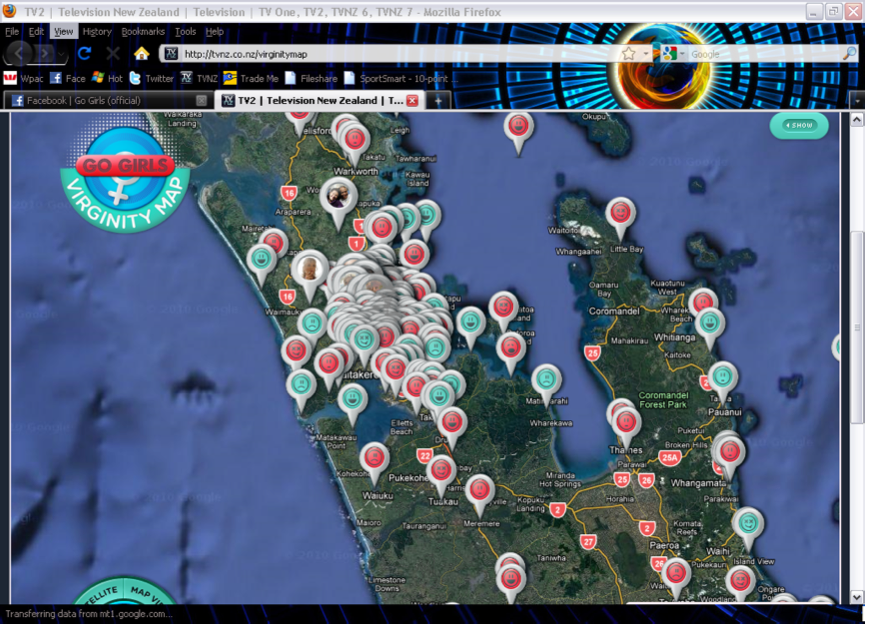Bookmark page with the star icon
The image size is (870, 628).
pos(629,54)
